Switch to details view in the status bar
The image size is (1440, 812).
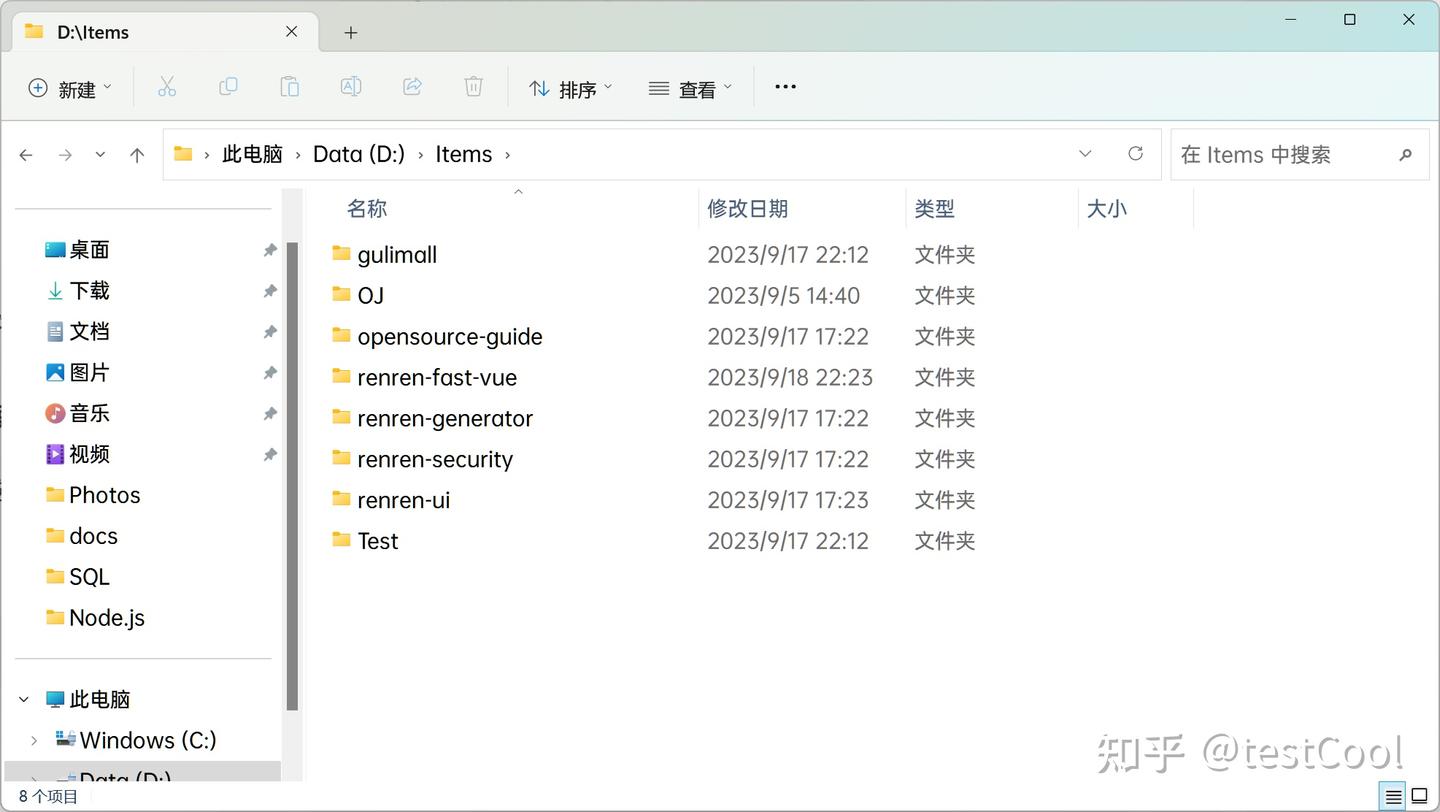[1391, 795]
